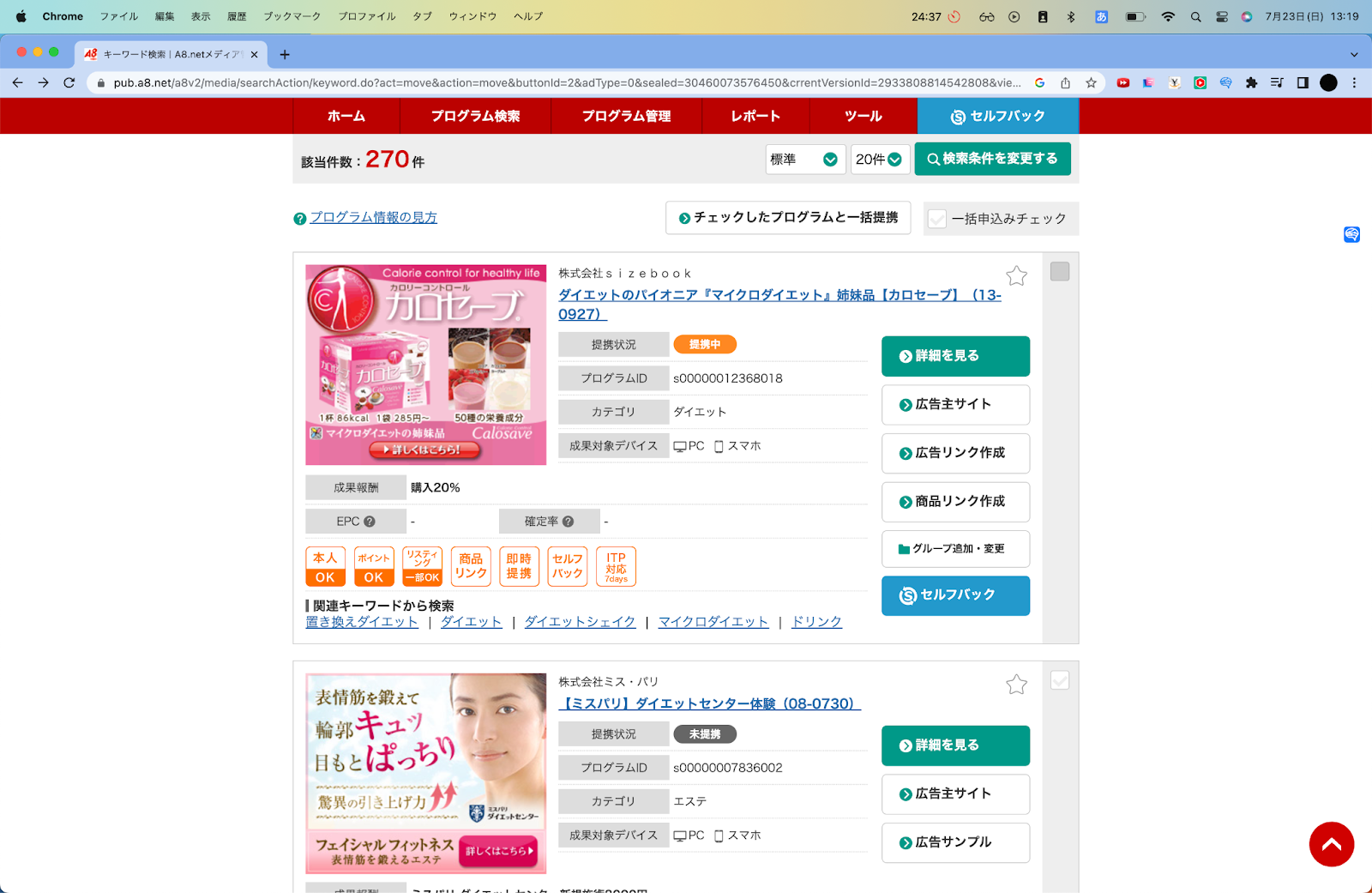Click the カロセーブ banner image

[426, 365]
